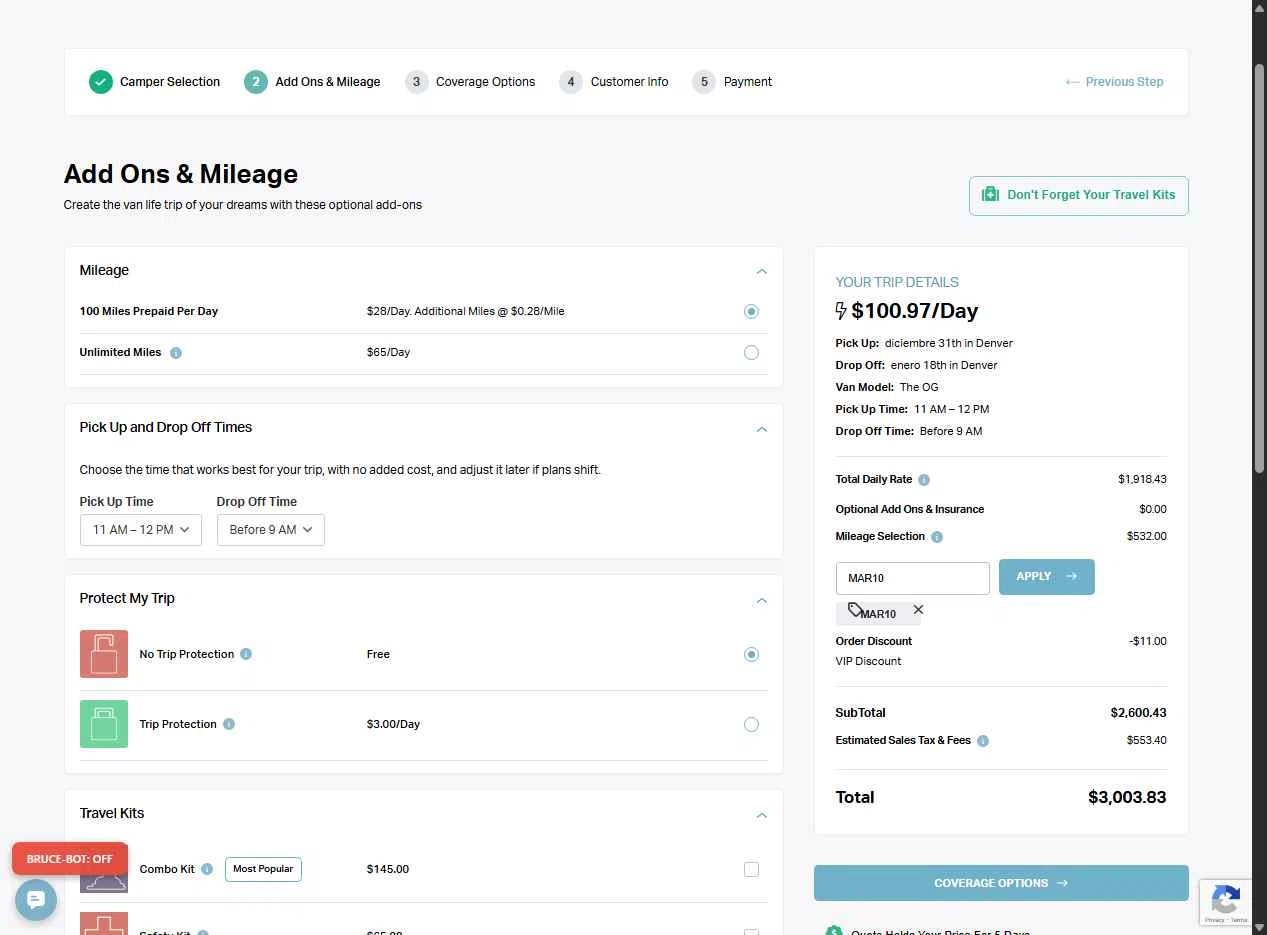Click the info icon beside Estimated Sales Tax & Fees
The height and width of the screenshot is (935, 1267).
[983, 741]
